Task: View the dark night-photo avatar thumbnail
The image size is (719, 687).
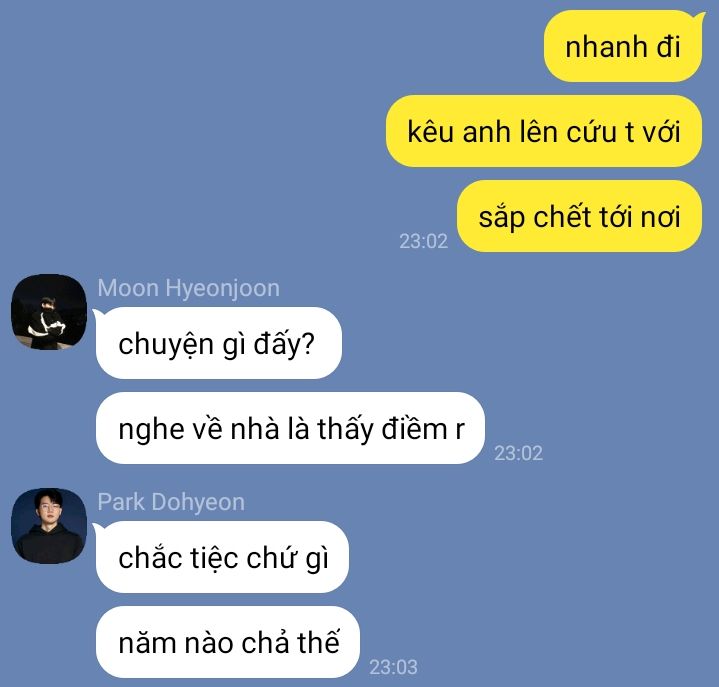Action: point(49,312)
